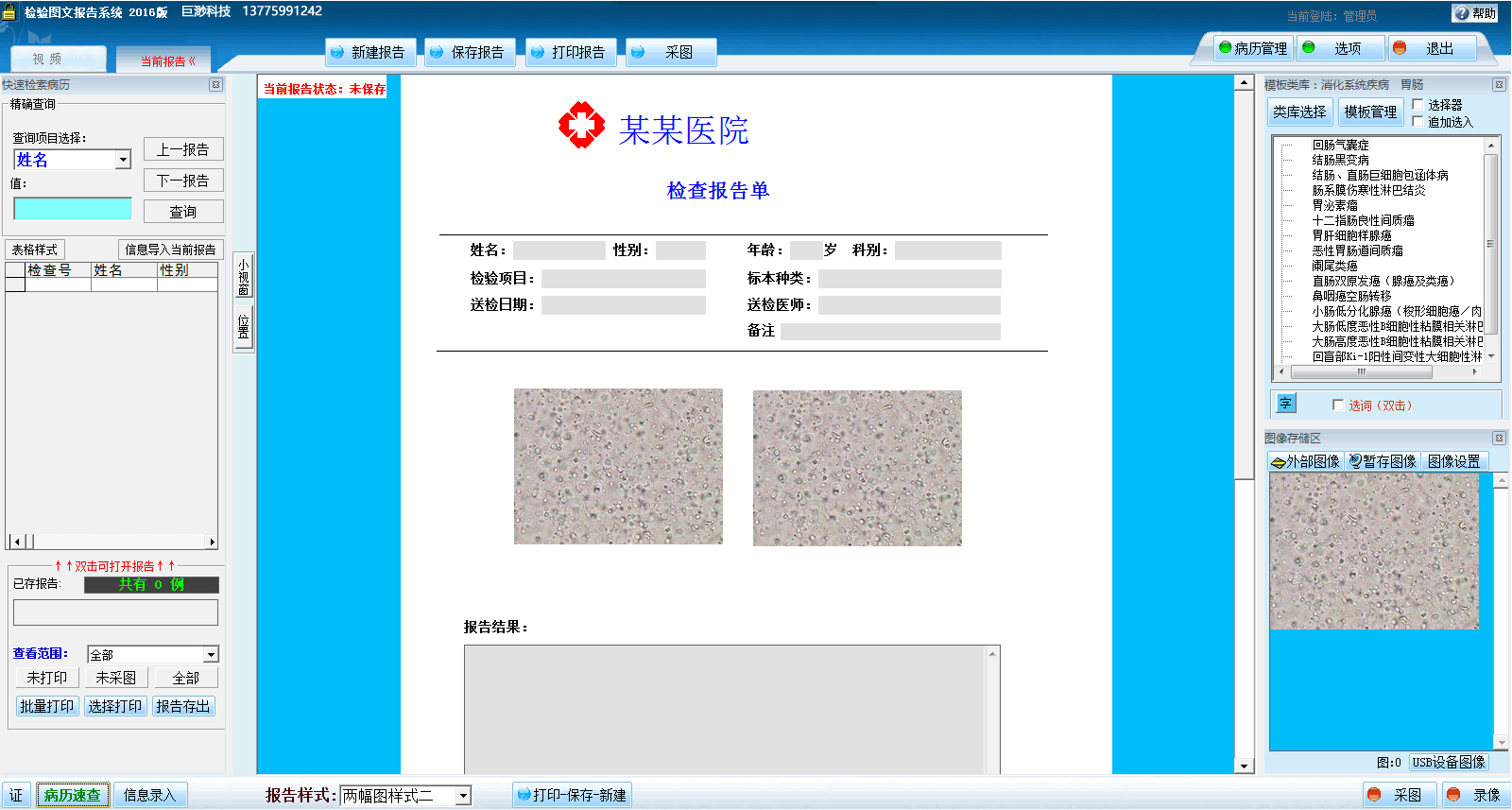Click the 上一报告 button
The image size is (1512, 810).
pos(183,149)
